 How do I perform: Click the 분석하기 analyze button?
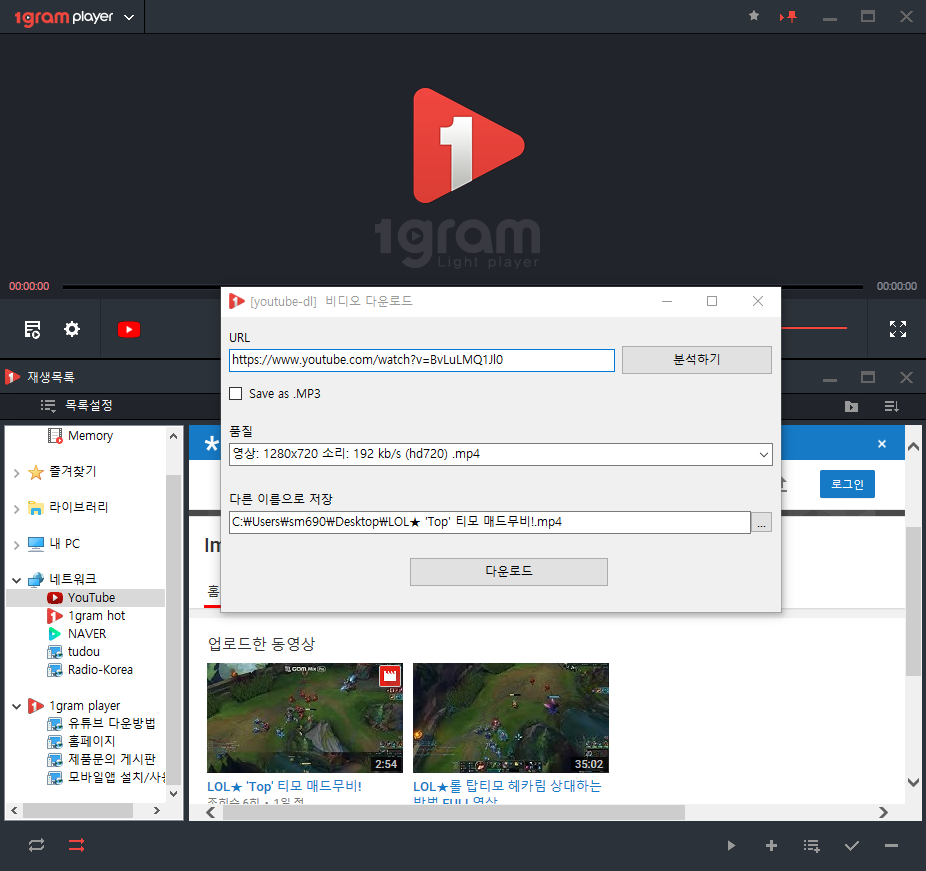(x=697, y=360)
